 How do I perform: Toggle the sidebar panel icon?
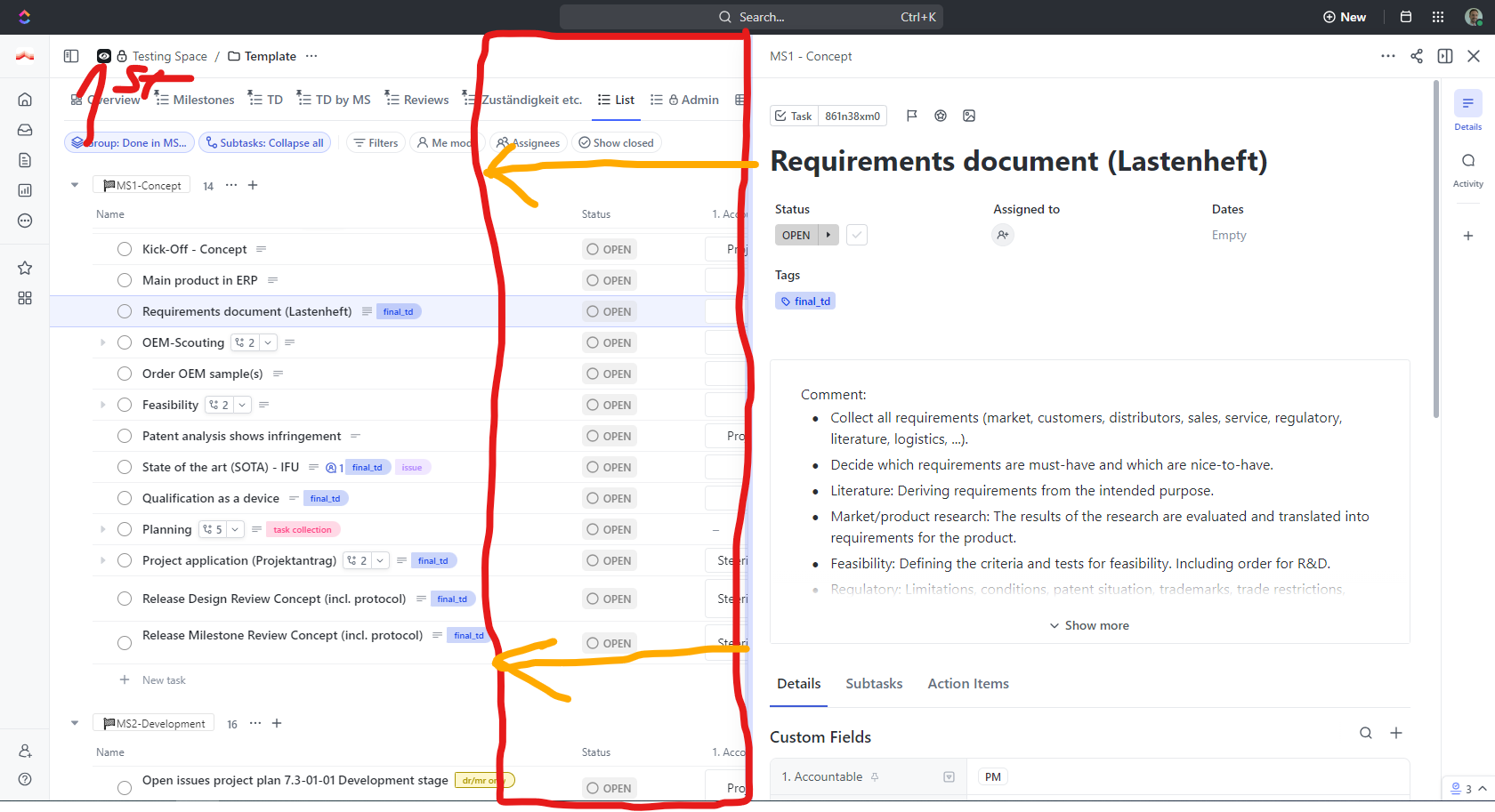(x=71, y=56)
